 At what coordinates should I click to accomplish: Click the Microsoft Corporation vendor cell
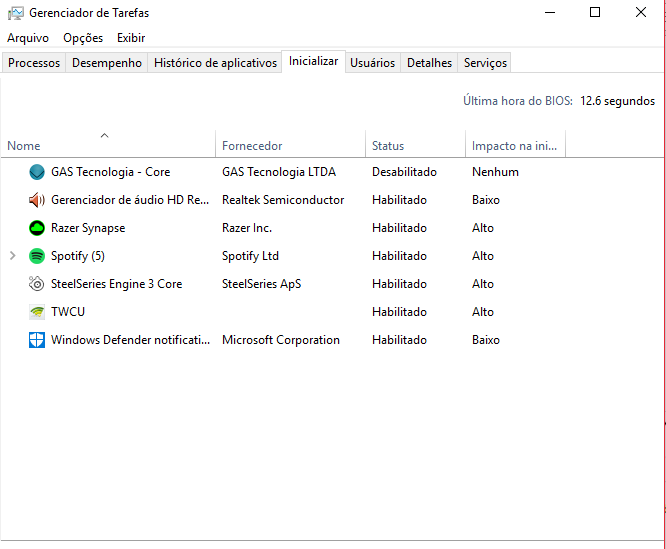pyautogui.click(x=281, y=340)
